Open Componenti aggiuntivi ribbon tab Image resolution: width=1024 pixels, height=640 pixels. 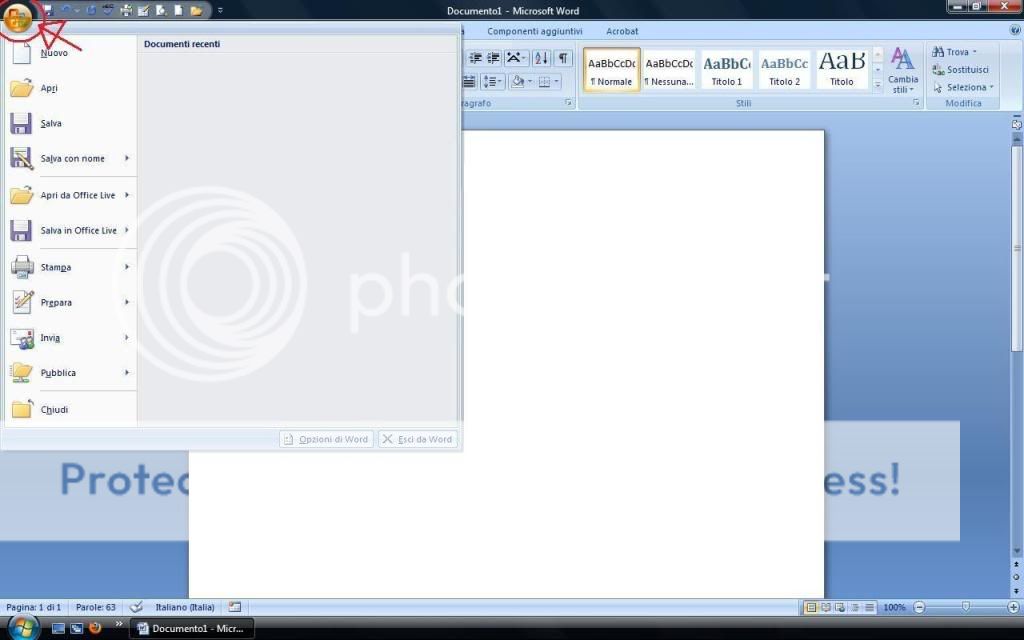[x=534, y=31]
